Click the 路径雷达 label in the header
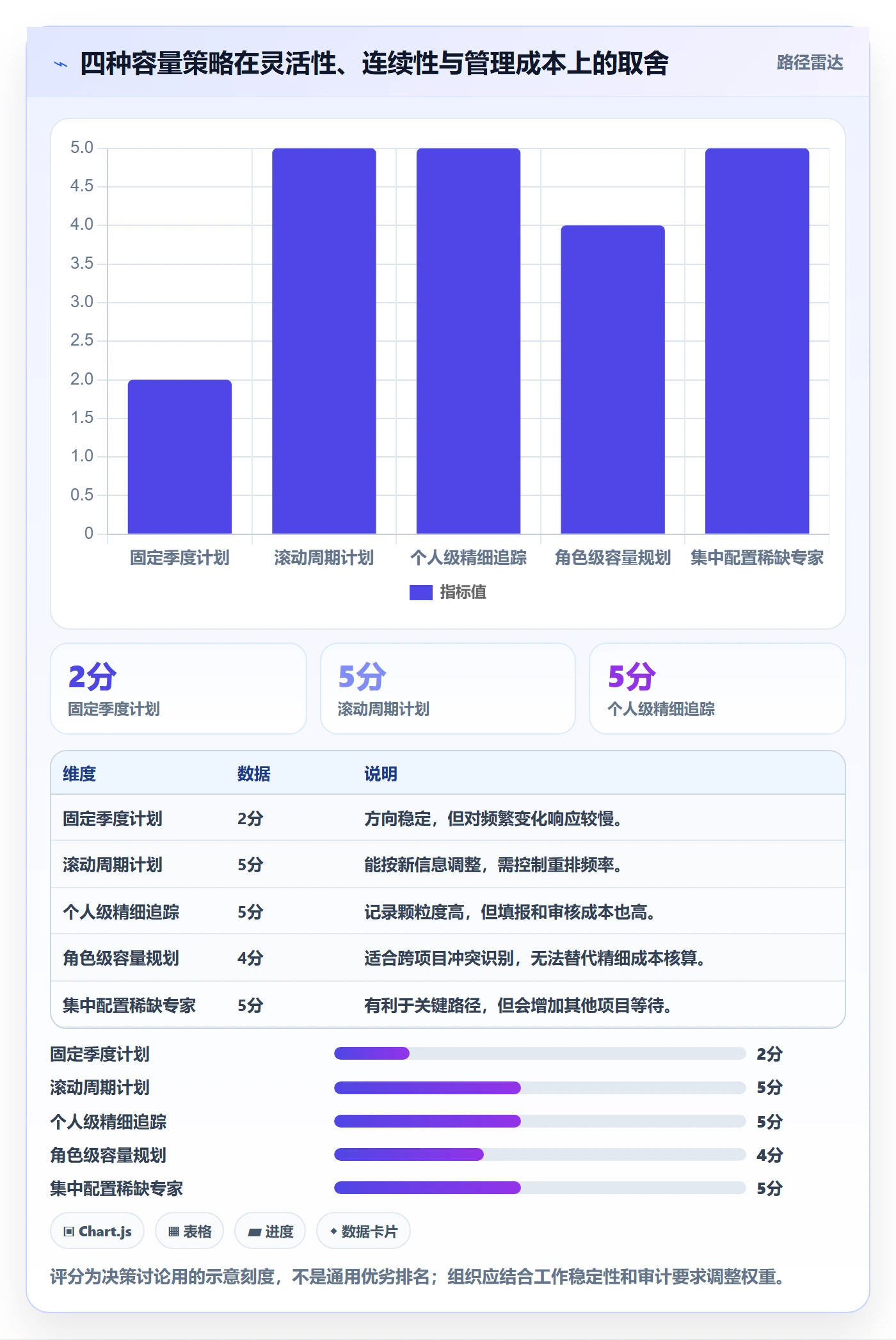This screenshot has width=896, height=1340. 810,63
